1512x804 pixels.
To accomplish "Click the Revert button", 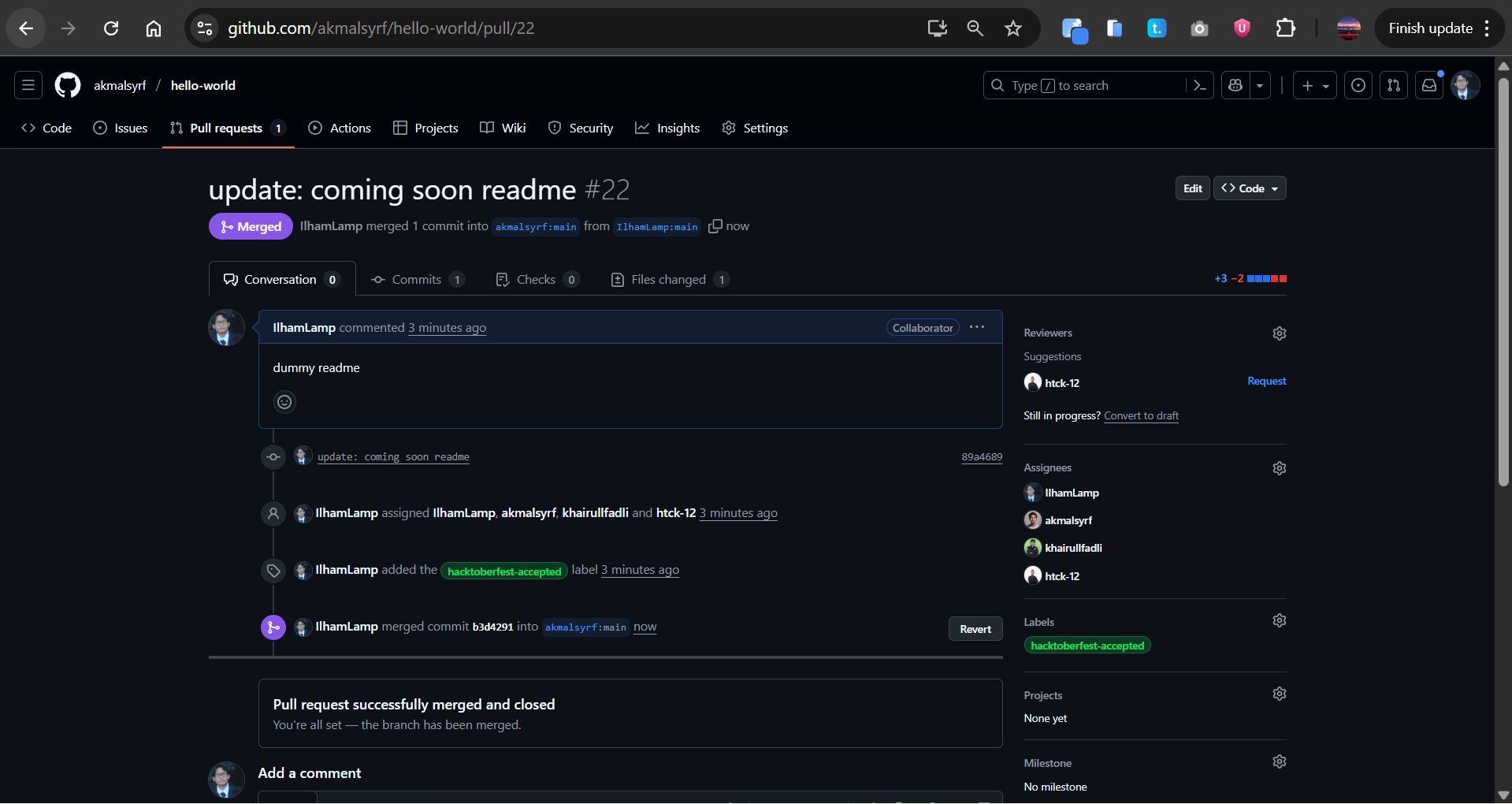I will point(975,629).
